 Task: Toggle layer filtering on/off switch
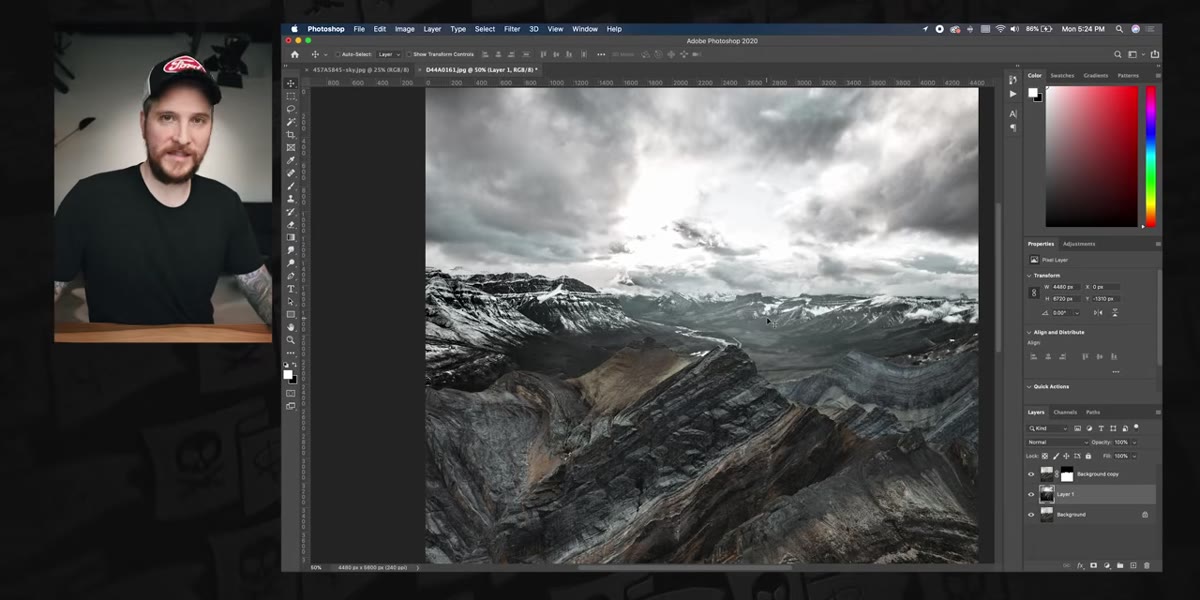coord(1136,427)
